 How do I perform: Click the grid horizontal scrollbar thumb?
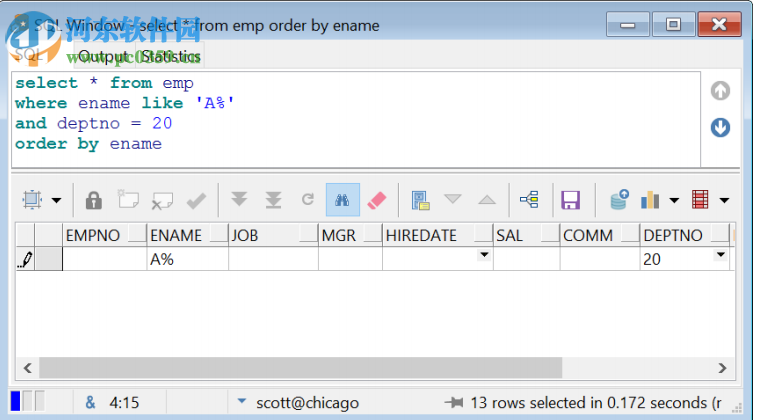click(x=301, y=368)
